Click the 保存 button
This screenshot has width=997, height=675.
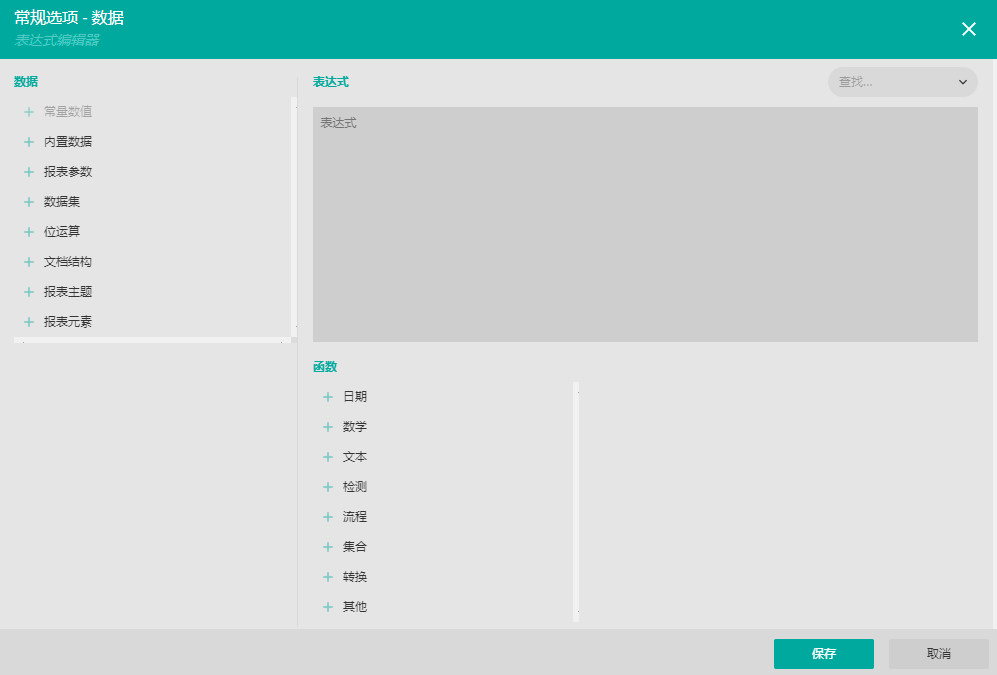point(823,654)
